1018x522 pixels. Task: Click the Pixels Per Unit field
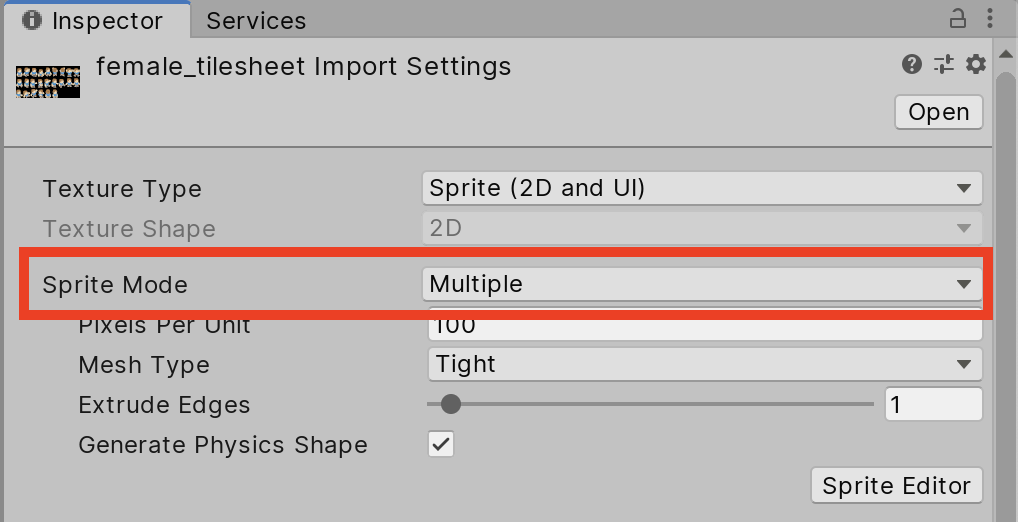click(x=705, y=326)
